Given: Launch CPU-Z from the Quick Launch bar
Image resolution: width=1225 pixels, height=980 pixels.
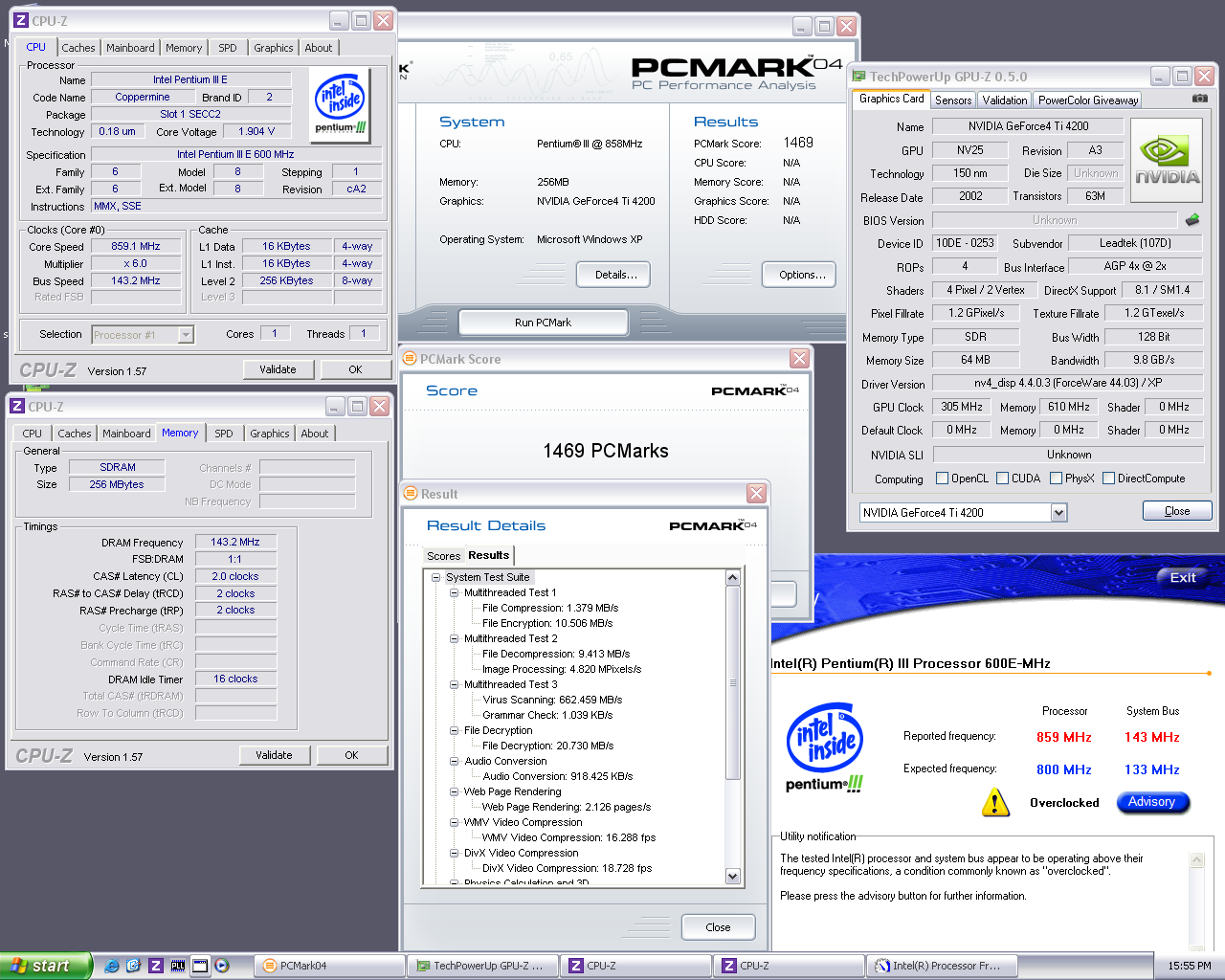Looking at the screenshot, I should [x=156, y=966].
